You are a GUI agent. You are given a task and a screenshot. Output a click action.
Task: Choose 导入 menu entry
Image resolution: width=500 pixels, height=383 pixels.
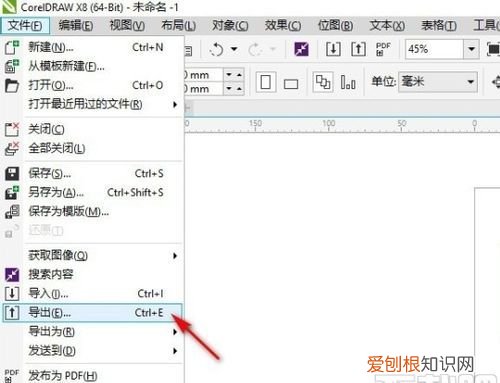click(x=93, y=293)
